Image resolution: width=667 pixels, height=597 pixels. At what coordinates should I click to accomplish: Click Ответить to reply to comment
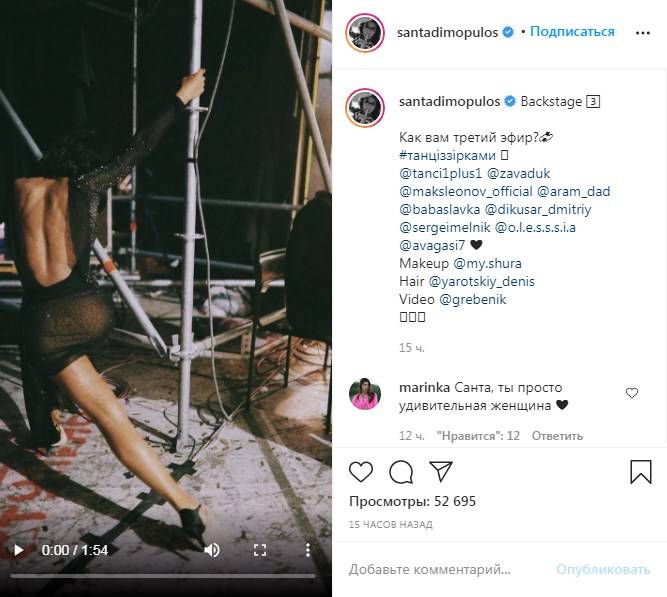tap(557, 436)
